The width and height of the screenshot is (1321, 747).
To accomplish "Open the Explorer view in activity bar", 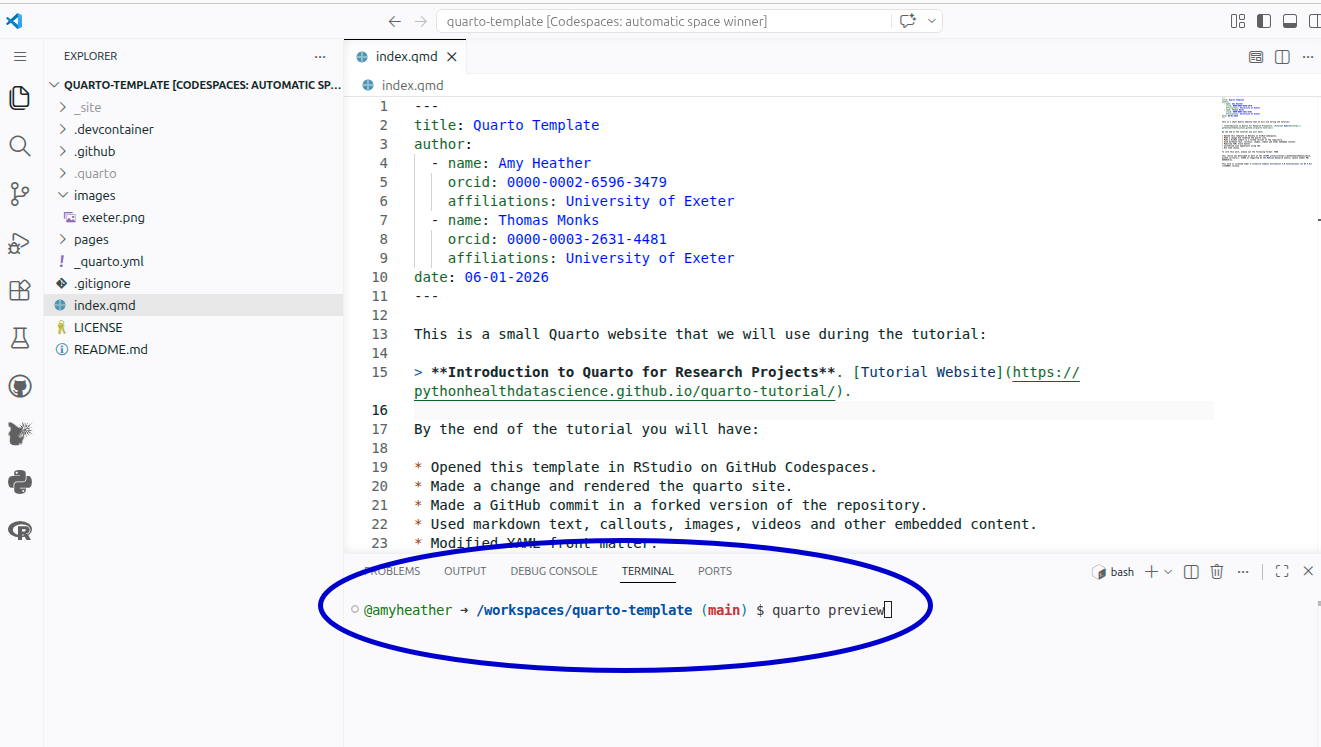I will tap(20, 97).
